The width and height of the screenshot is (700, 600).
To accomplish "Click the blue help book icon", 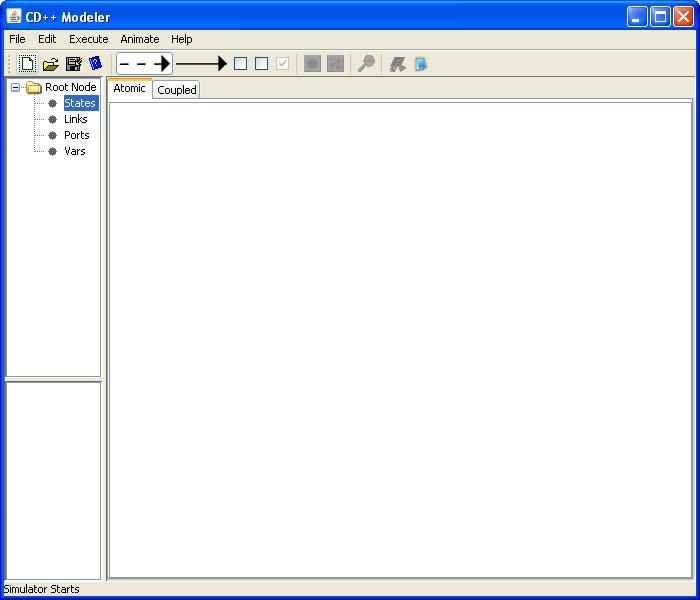I will coord(95,63).
